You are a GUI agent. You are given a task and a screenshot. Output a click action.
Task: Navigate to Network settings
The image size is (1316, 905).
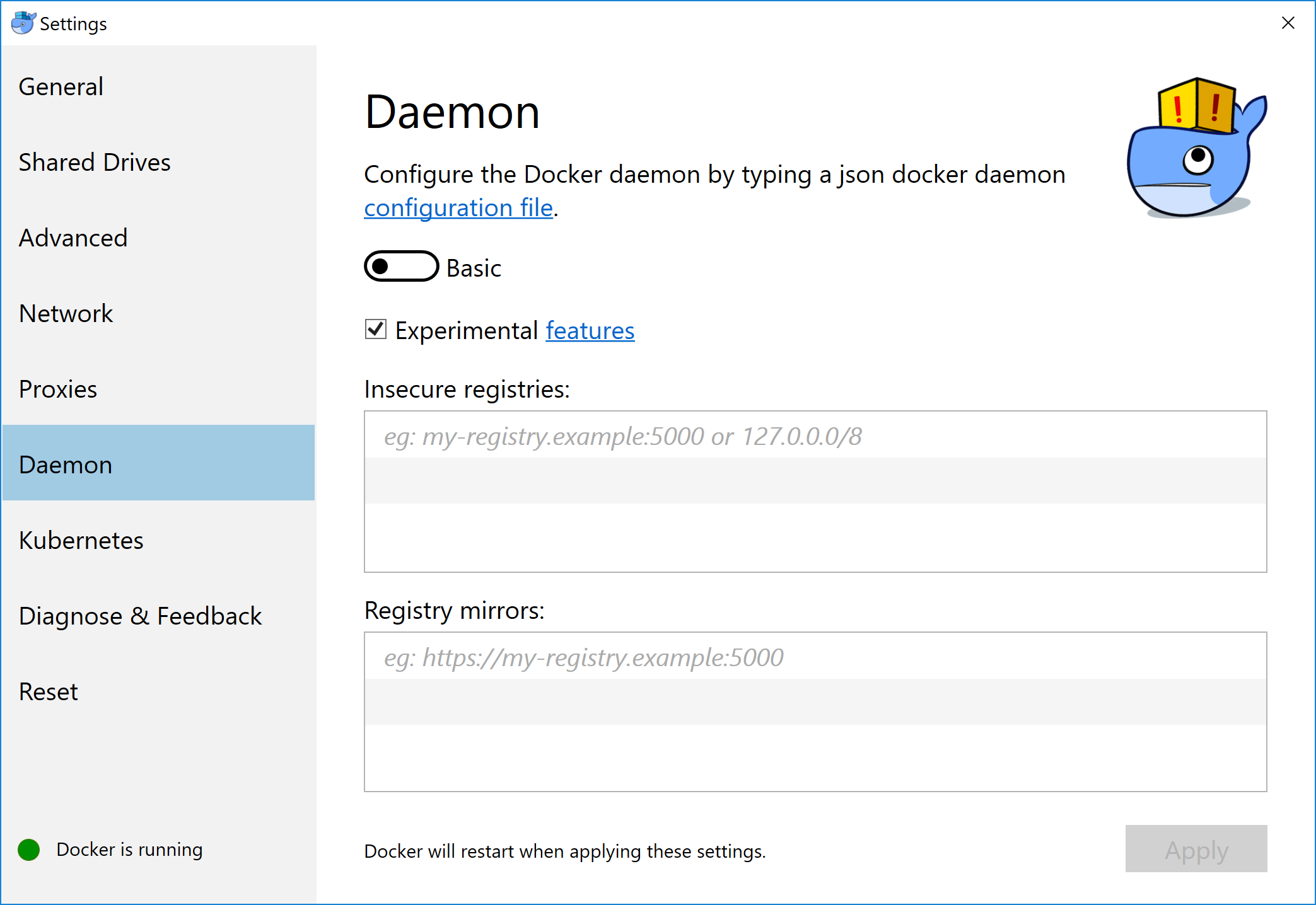coord(66,313)
